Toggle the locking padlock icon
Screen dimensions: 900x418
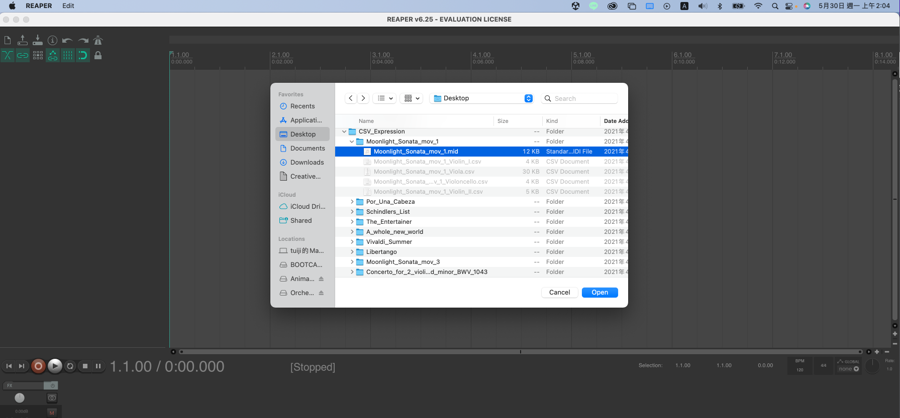pos(98,56)
